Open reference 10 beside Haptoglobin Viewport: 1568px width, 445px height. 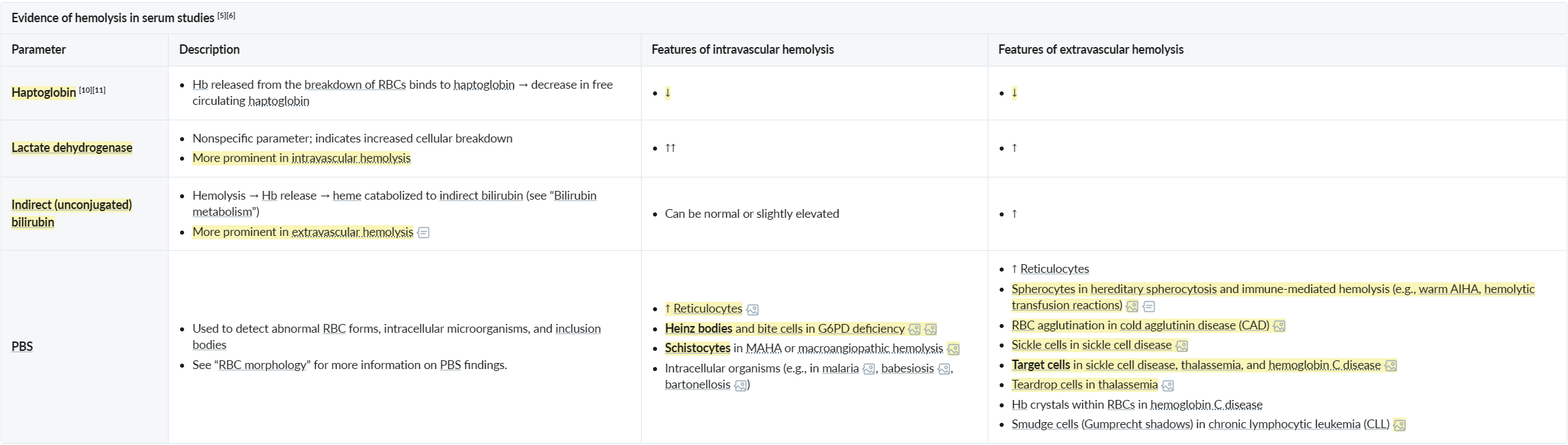click(x=85, y=90)
